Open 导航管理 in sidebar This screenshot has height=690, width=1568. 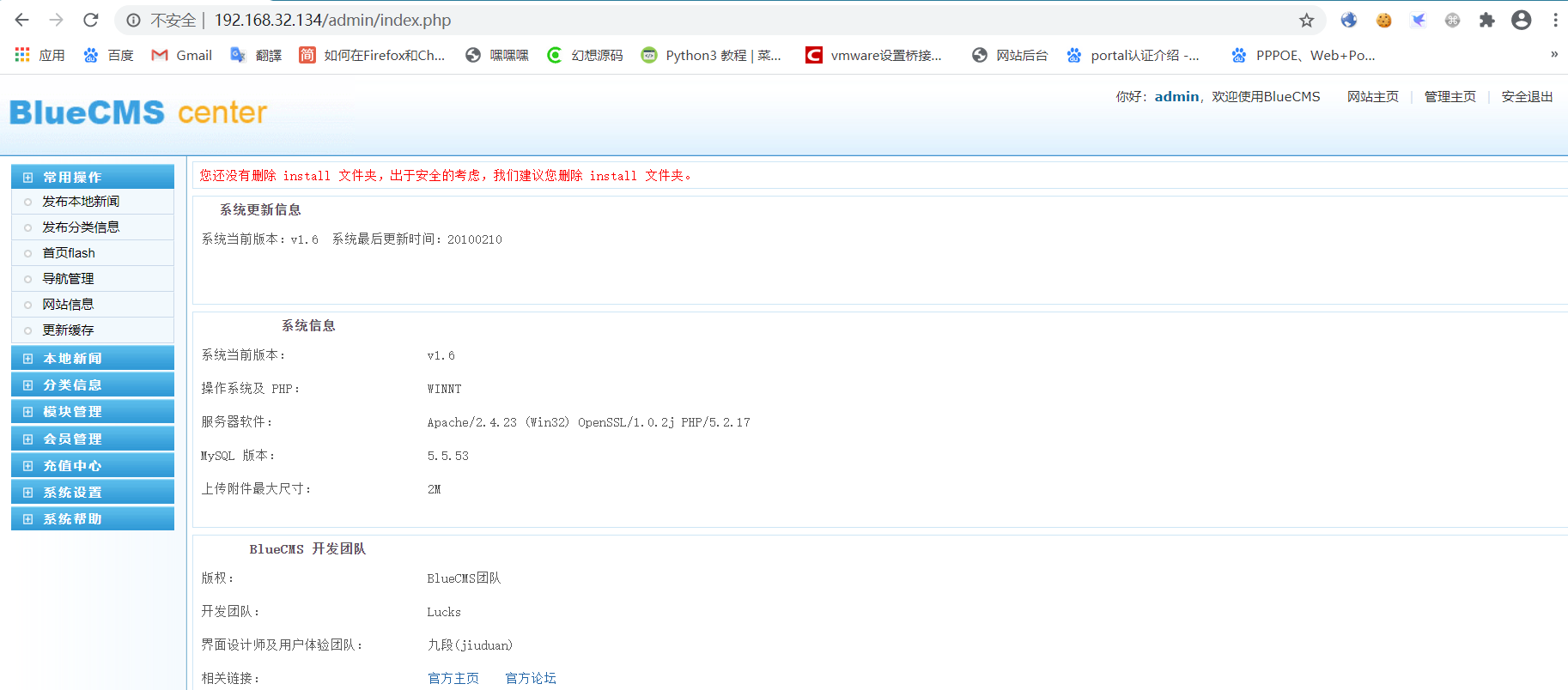[x=68, y=279]
